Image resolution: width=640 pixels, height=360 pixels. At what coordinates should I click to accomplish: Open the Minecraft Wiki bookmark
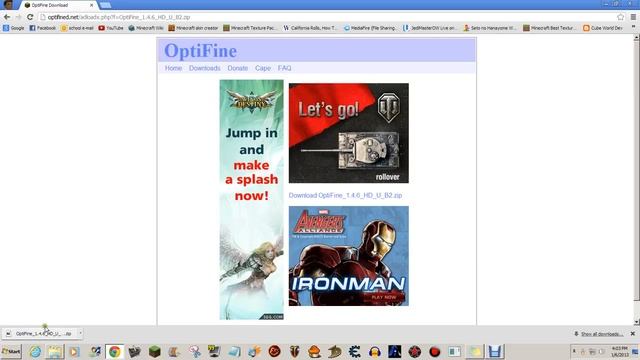point(146,28)
